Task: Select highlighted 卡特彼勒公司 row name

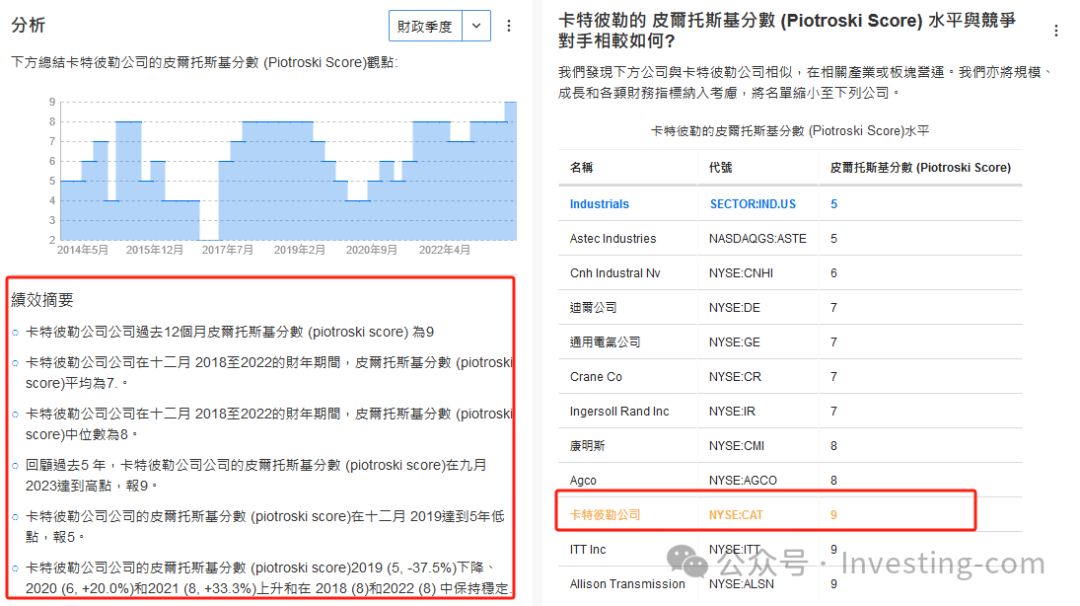Action: coord(605,514)
